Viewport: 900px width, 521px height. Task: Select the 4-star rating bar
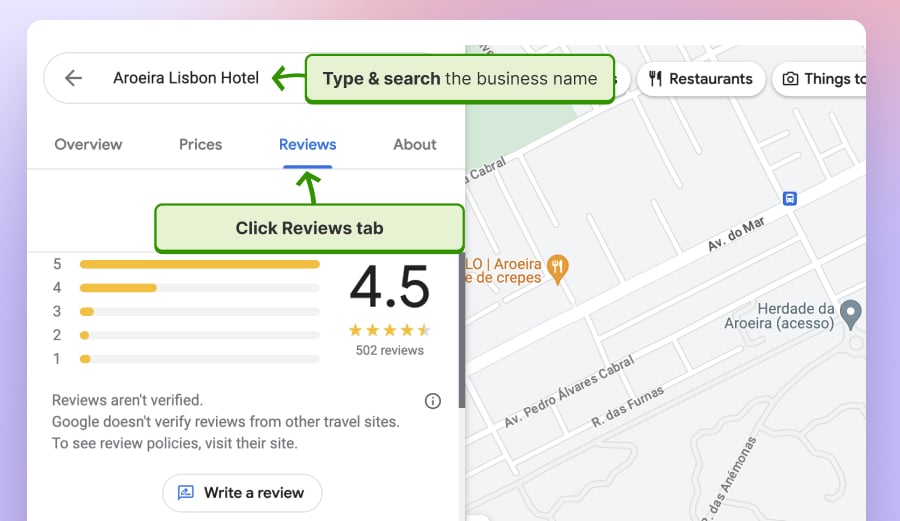point(199,288)
